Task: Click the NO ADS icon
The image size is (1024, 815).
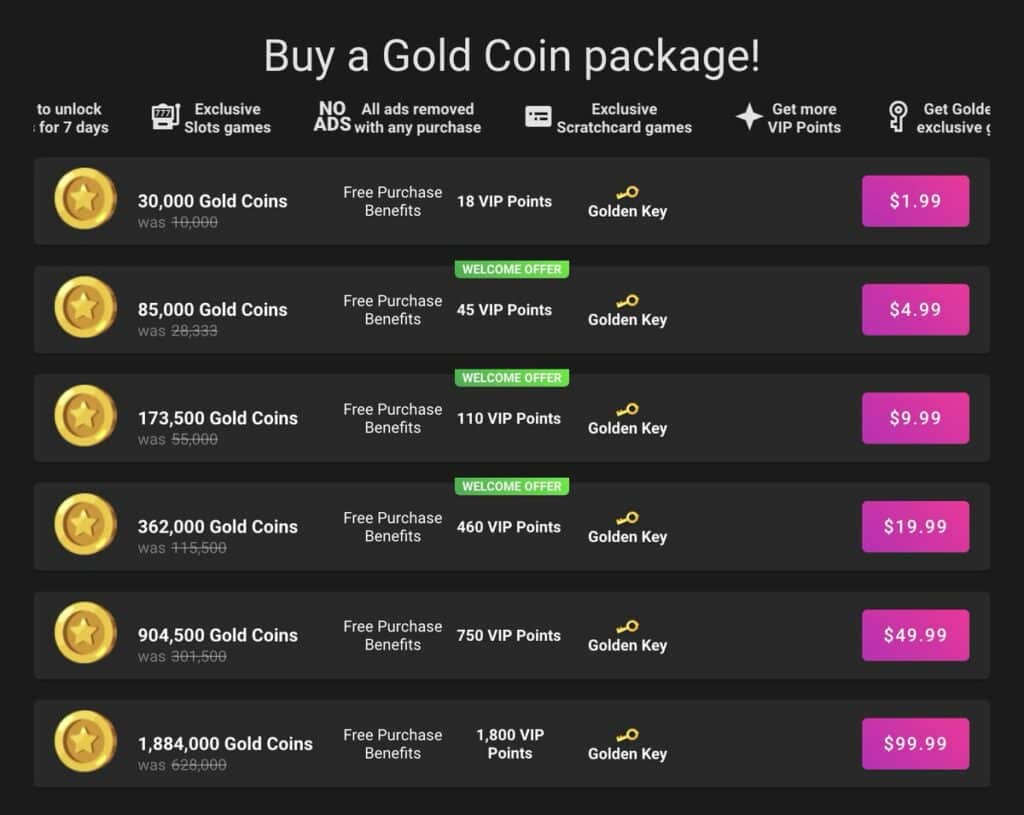Action: point(332,116)
